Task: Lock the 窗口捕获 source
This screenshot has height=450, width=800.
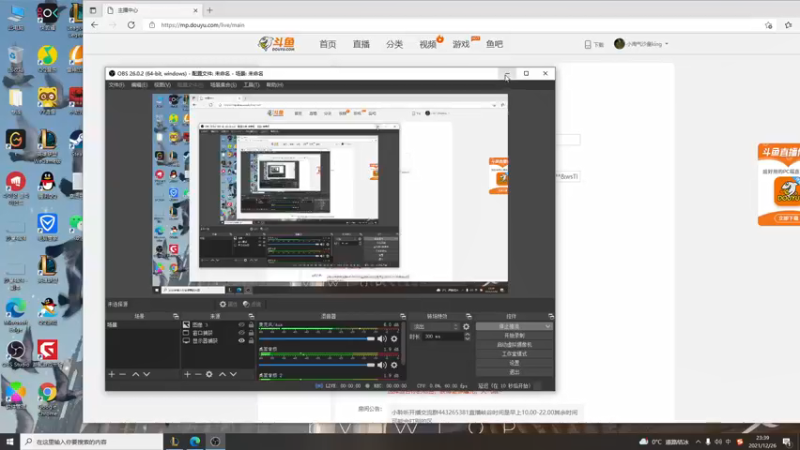Action: point(251,333)
